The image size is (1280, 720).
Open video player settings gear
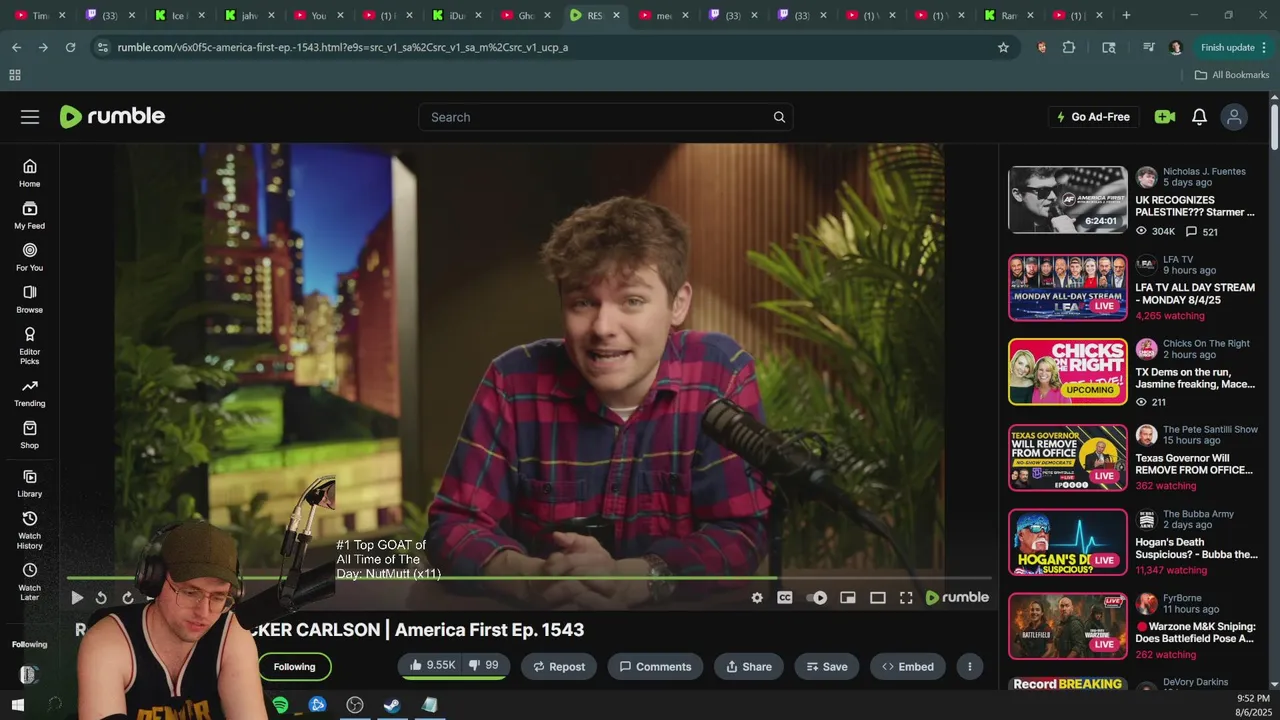pyautogui.click(x=757, y=598)
